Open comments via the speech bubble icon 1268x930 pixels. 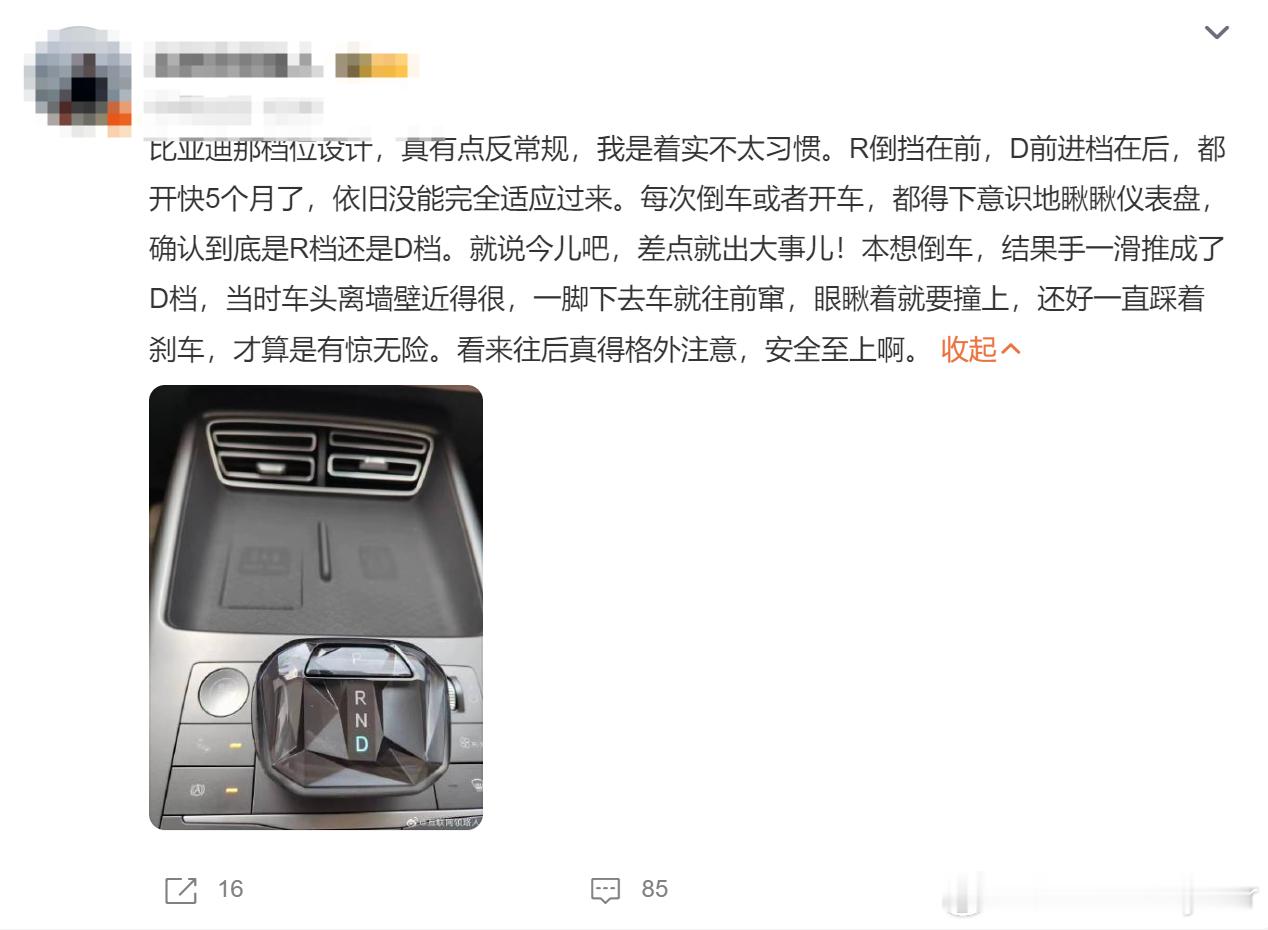[606, 890]
